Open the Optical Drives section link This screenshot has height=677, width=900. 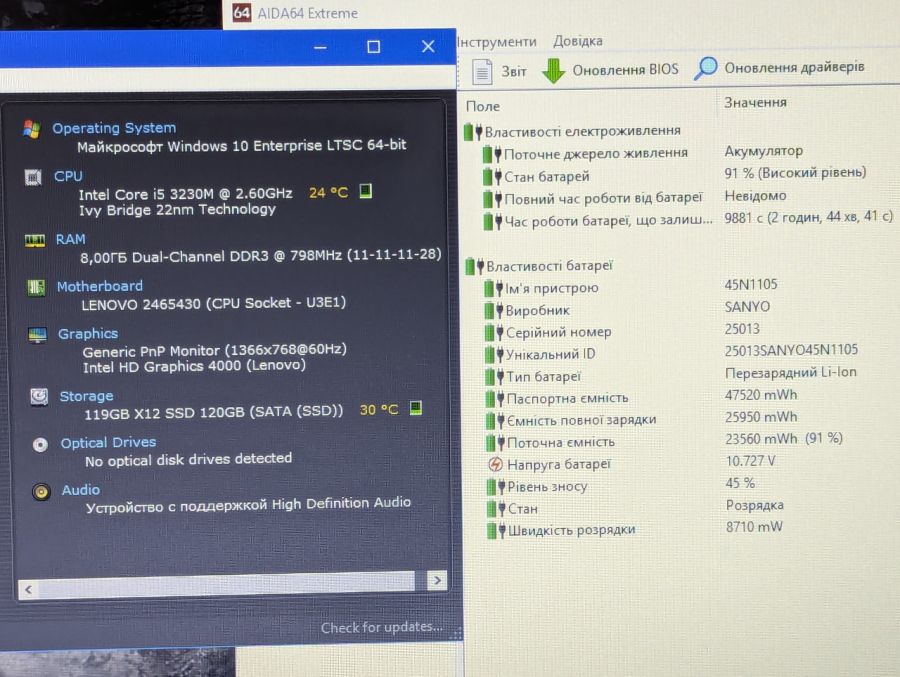[108, 443]
